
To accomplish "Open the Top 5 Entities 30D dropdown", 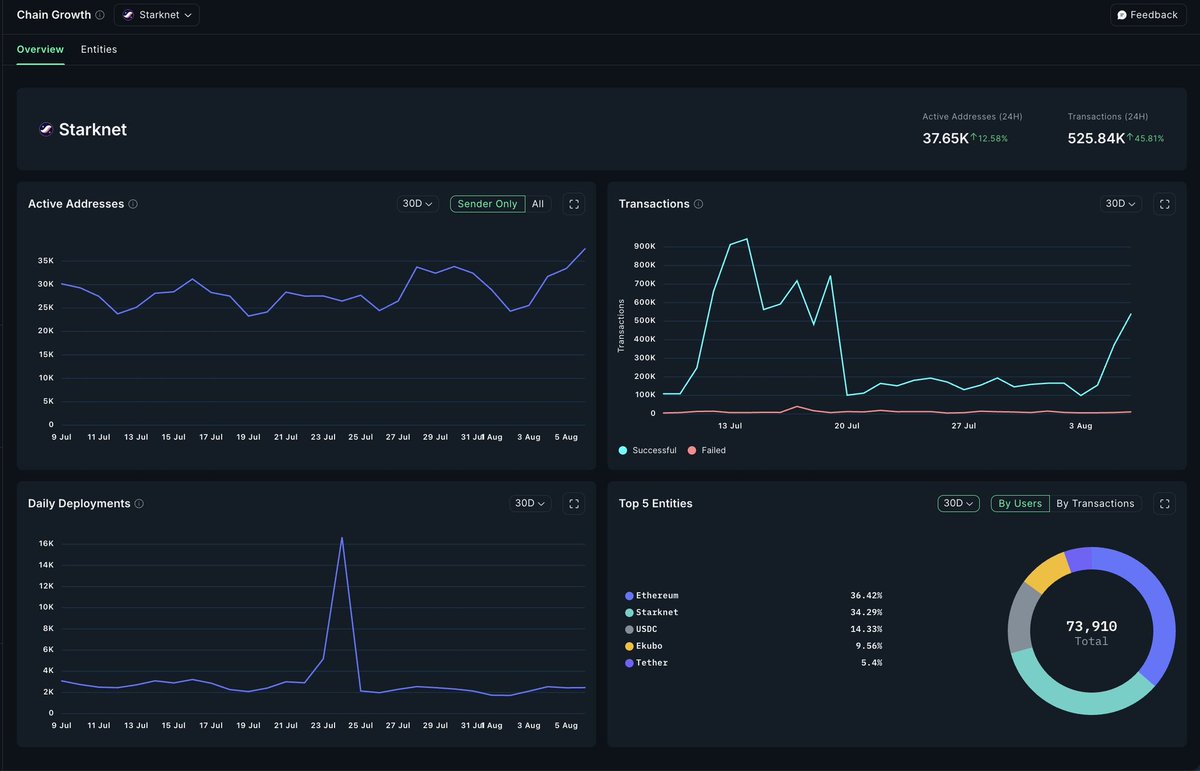I will tap(959, 503).
